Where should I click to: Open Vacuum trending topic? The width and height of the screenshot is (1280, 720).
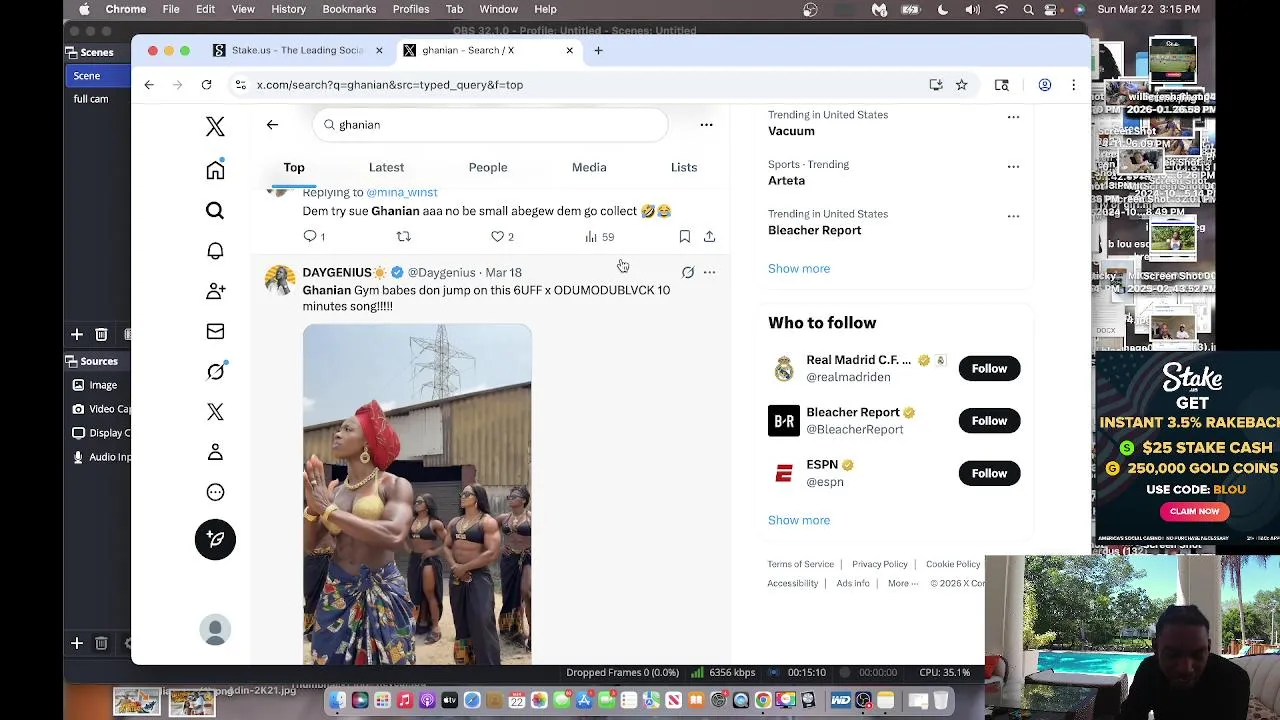click(x=791, y=131)
